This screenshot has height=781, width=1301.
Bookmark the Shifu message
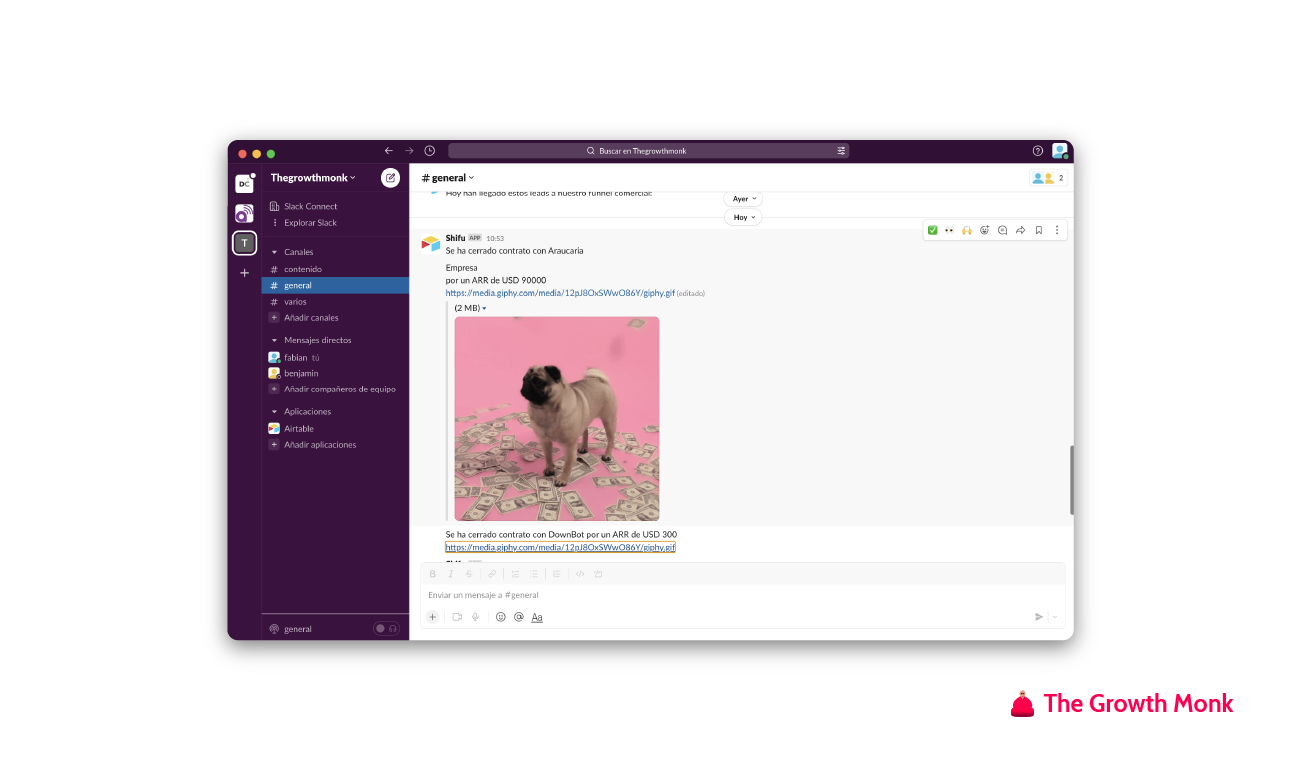(1039, 230)
